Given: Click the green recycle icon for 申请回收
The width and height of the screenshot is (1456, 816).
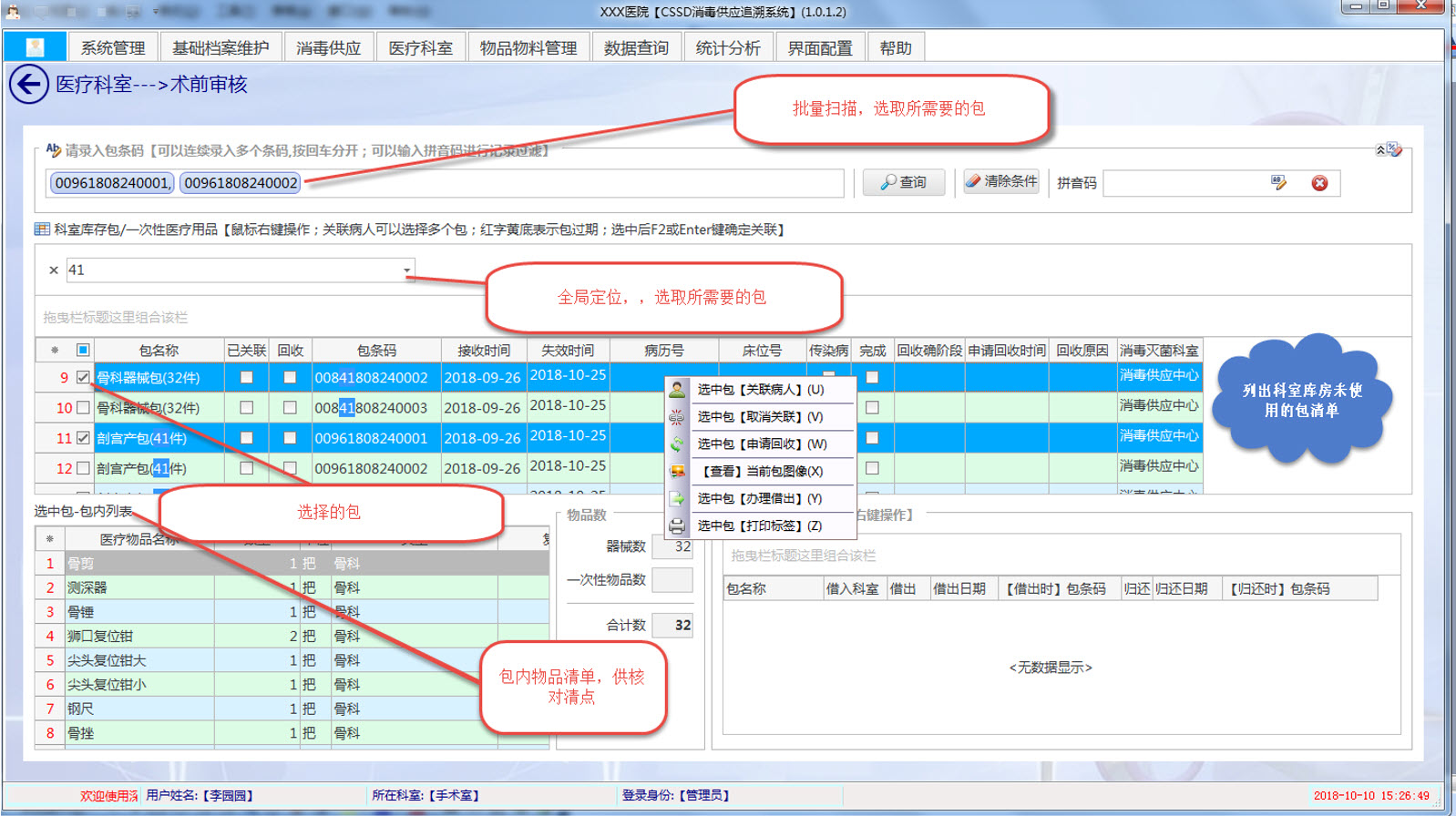Looking at the screenshot, I should coord(677,444).
